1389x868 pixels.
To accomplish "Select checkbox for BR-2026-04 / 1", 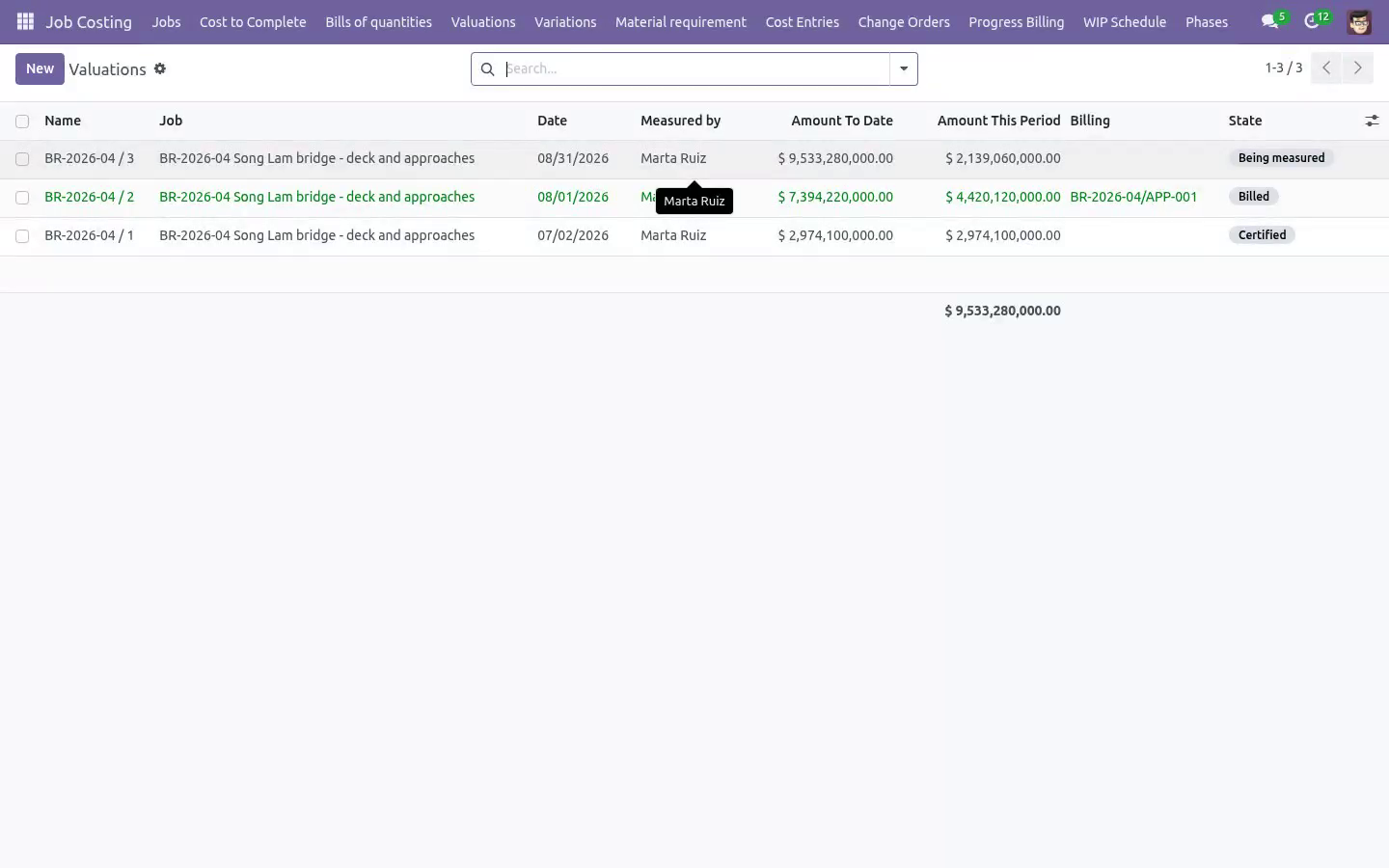I will (22, 235).
